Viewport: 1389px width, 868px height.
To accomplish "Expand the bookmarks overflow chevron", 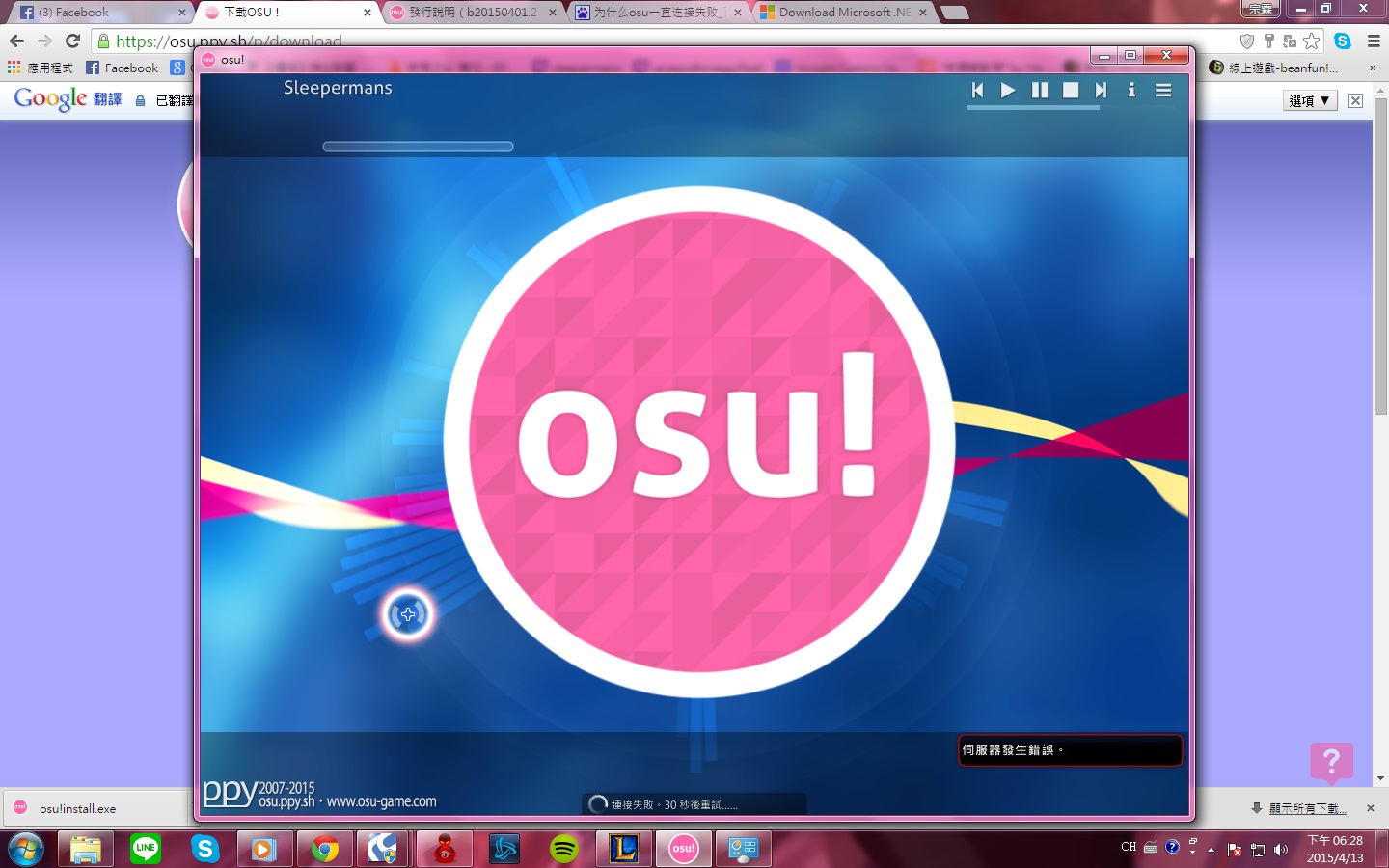I will 1373,68.
